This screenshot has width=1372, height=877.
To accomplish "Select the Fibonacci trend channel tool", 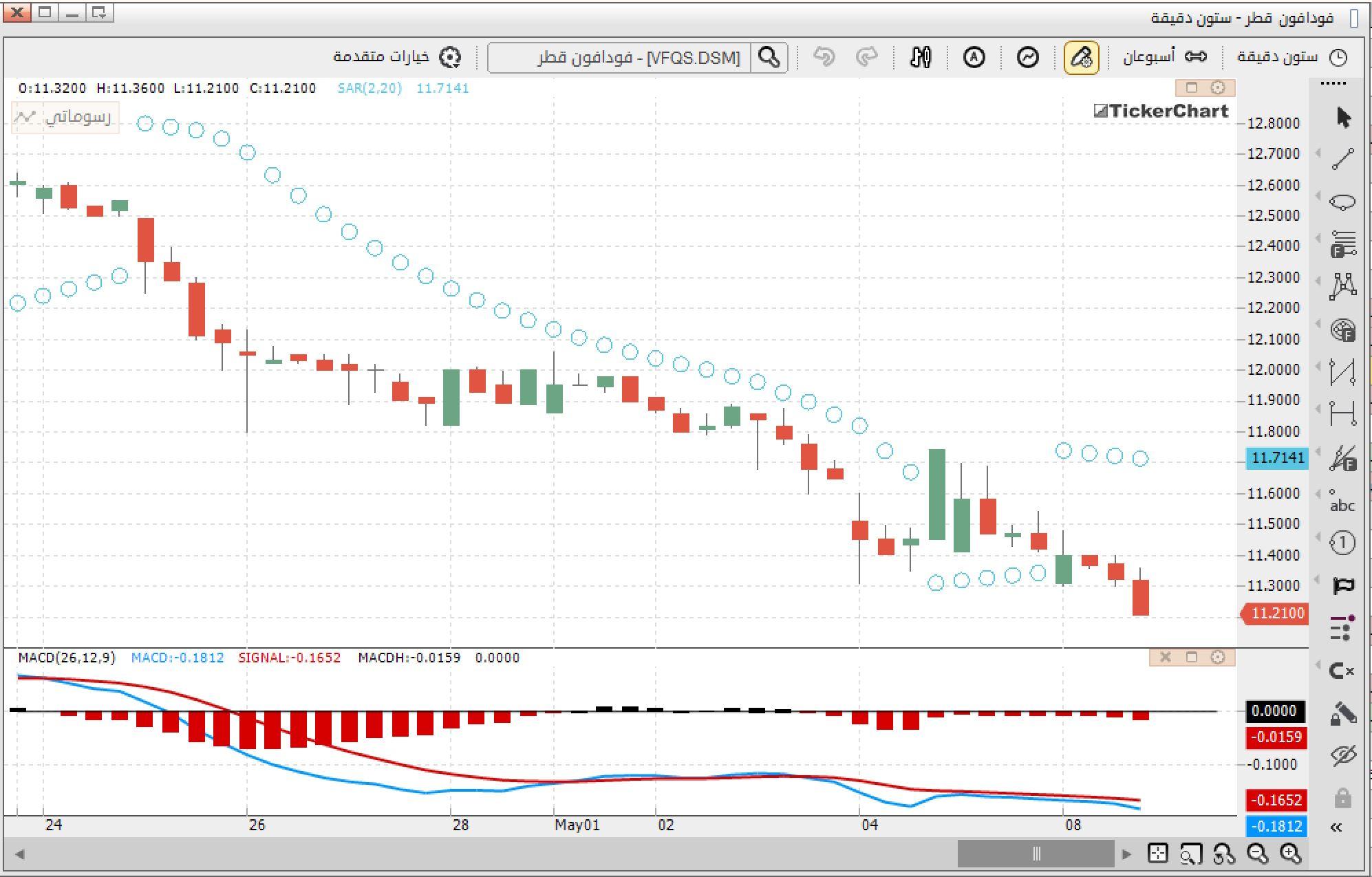I will point(1342,457).
